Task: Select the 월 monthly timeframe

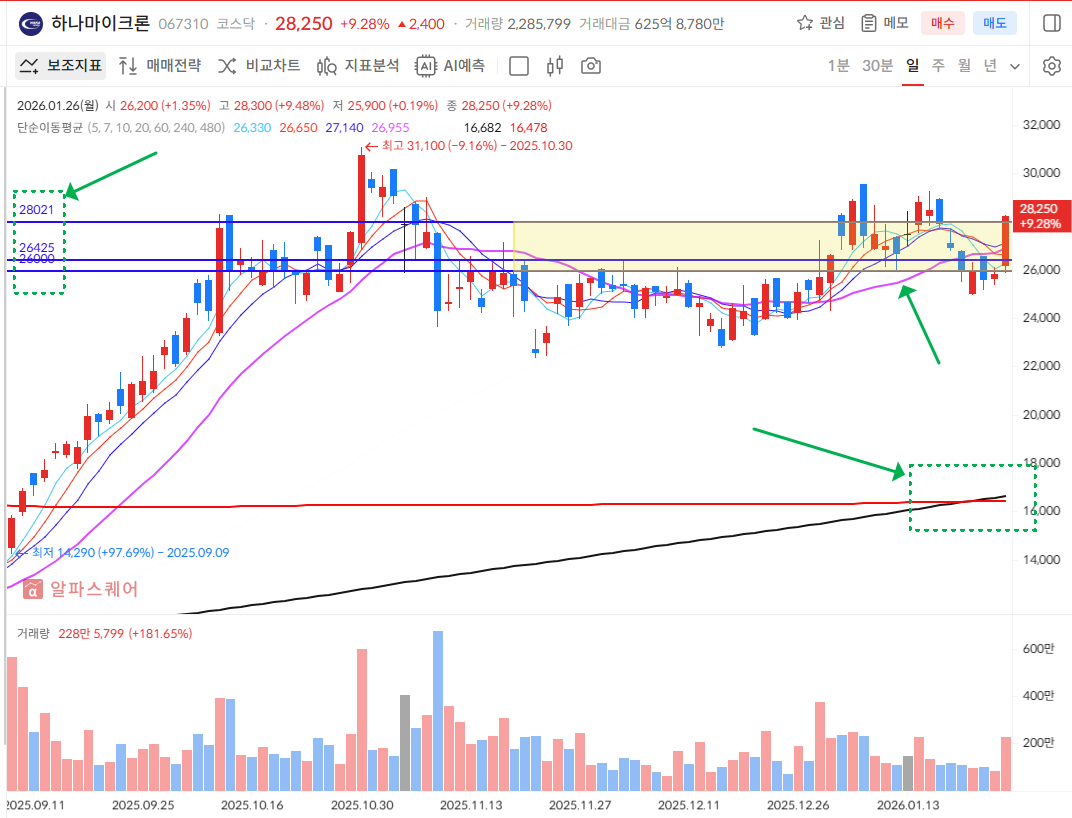Action: point(964,66)
